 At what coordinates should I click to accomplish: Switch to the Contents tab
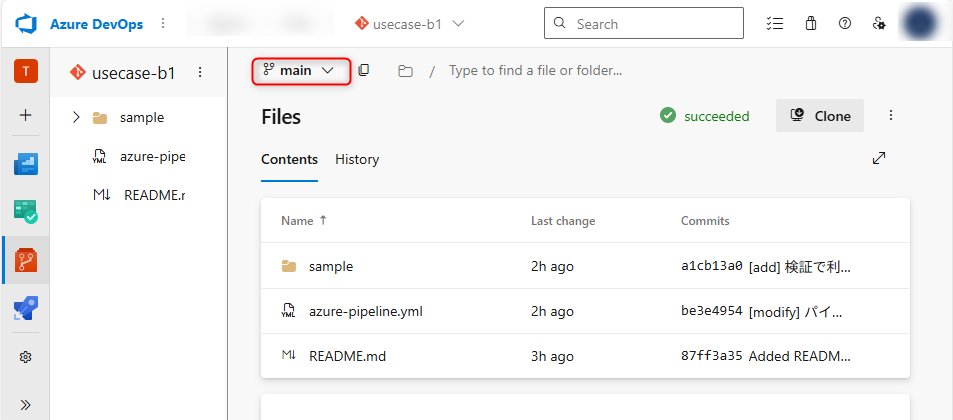289,159
